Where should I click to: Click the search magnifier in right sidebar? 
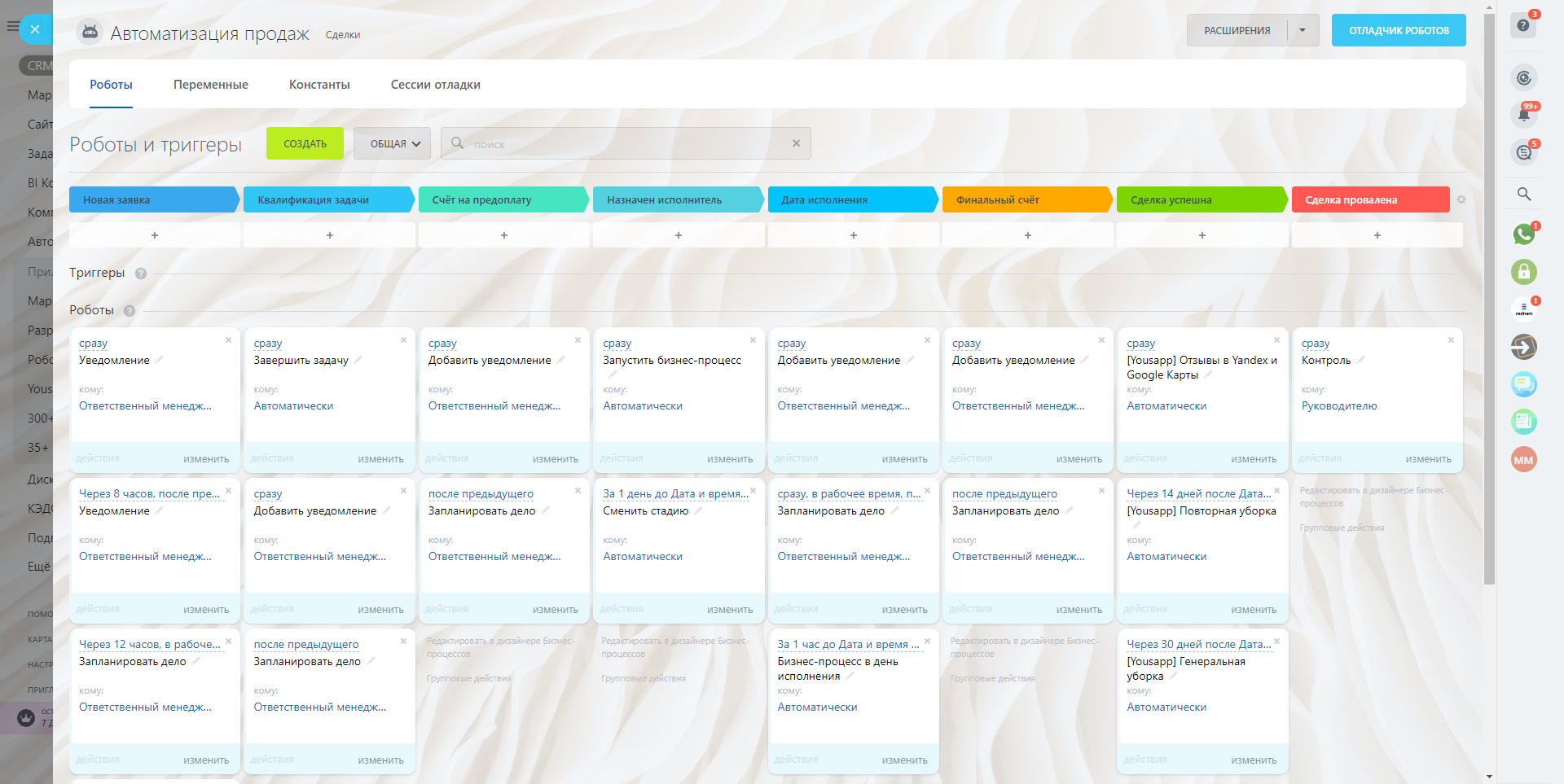(x=1524, y=194)
